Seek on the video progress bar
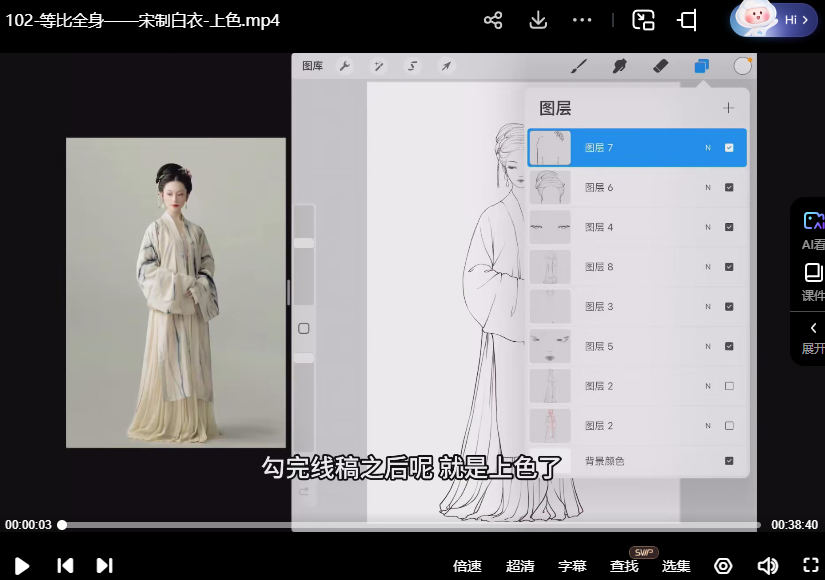 tap(400, 524)
